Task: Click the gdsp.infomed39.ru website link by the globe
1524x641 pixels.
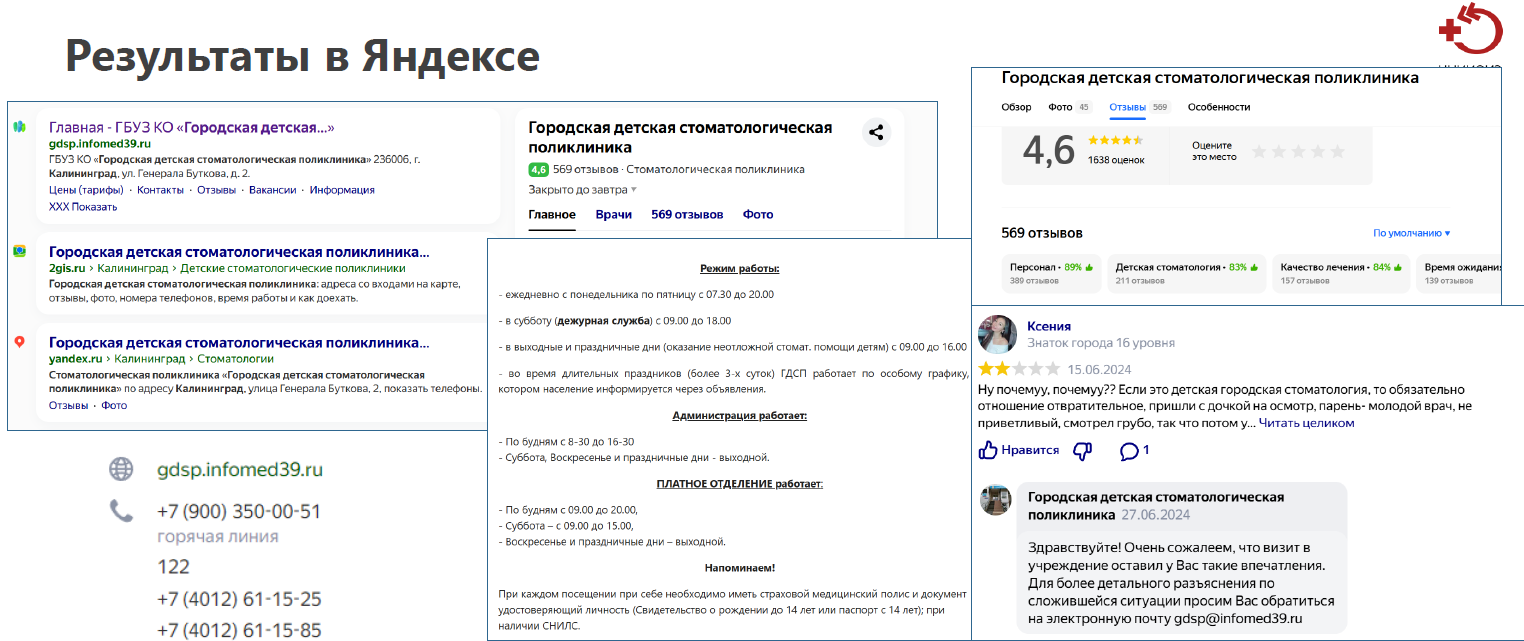Action: (x=240, y=469)
